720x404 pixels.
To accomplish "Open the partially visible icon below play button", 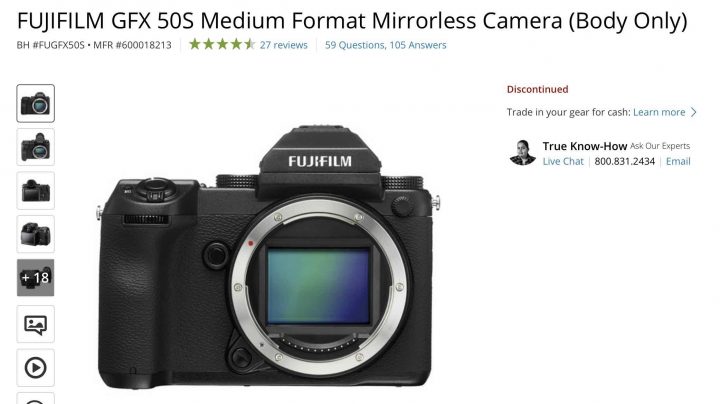I will [35, 398].
